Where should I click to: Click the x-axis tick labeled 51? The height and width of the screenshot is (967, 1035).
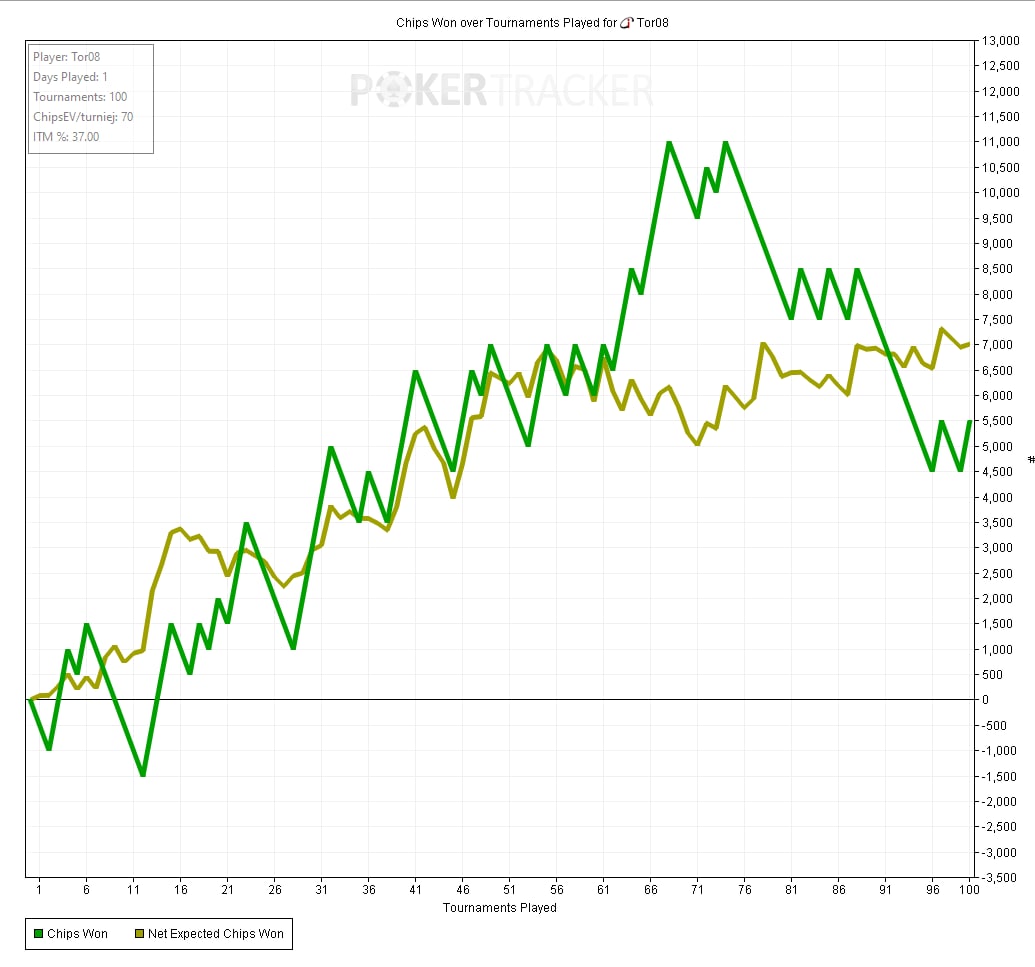pyautogui.click(x=509, y=889)
